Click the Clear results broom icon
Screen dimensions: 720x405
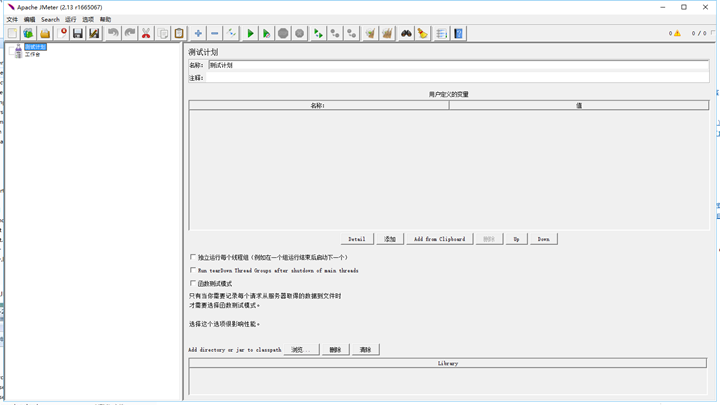pyautogui.click(x=370, y=34)
